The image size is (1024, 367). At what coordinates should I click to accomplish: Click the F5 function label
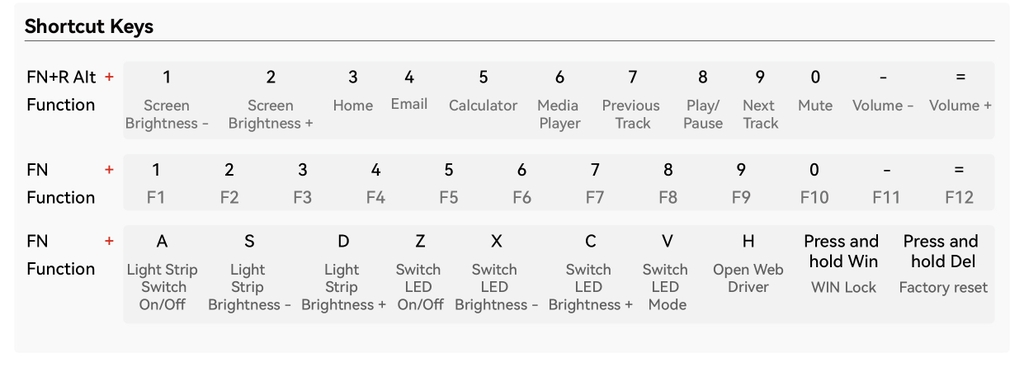tap(449, 197)
